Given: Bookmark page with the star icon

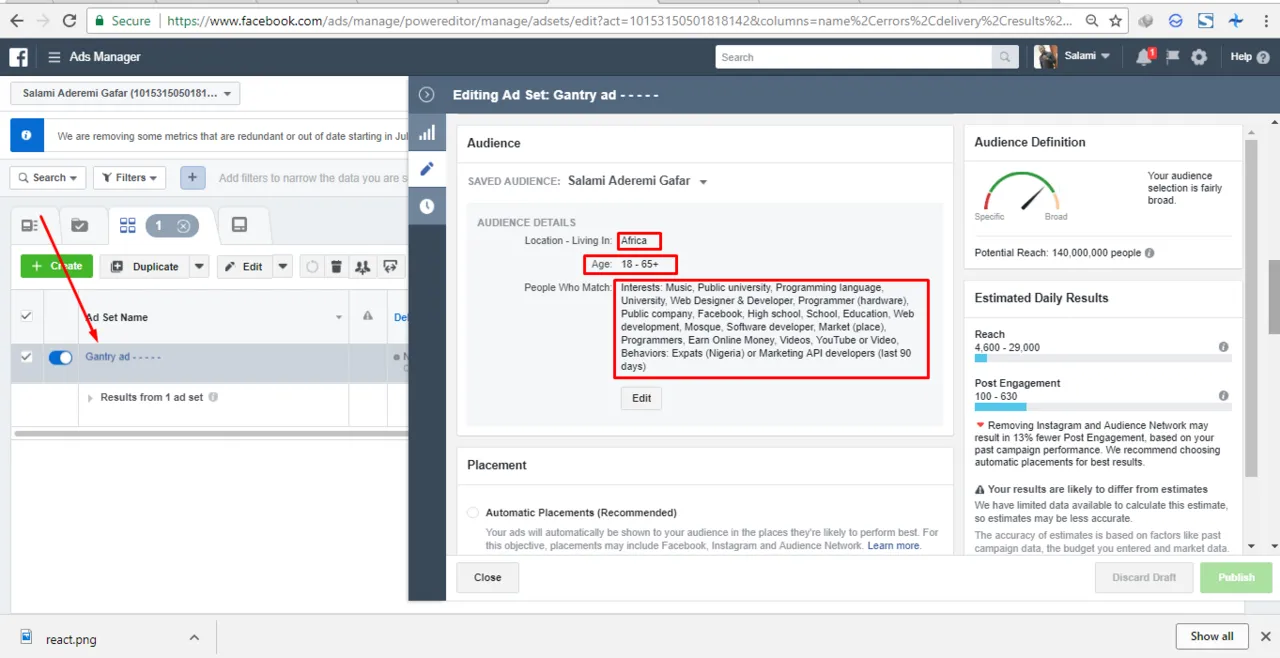Looking at the screenshot, I should [x=1116, y=20].
